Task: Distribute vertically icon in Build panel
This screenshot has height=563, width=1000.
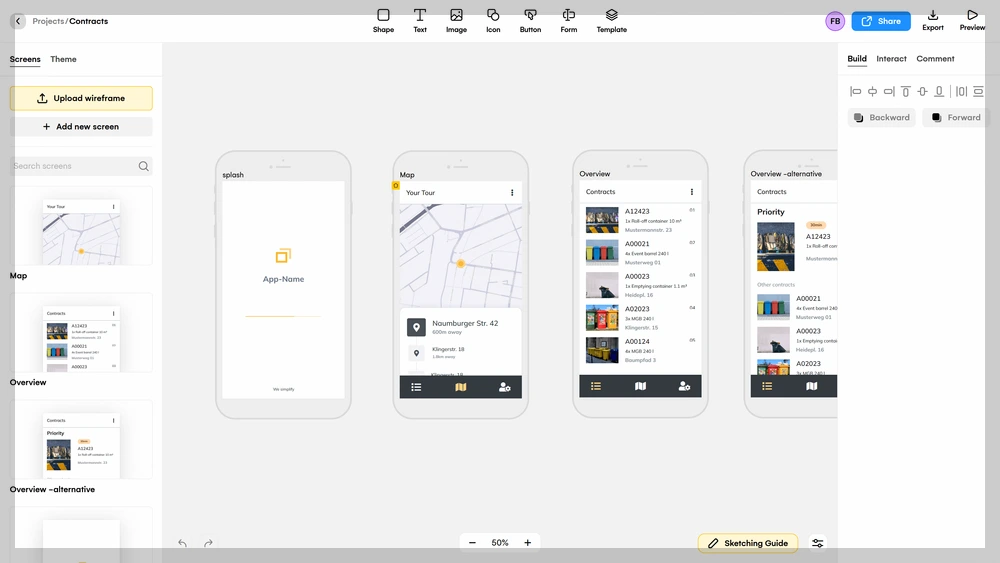Action: click(978, 91)
